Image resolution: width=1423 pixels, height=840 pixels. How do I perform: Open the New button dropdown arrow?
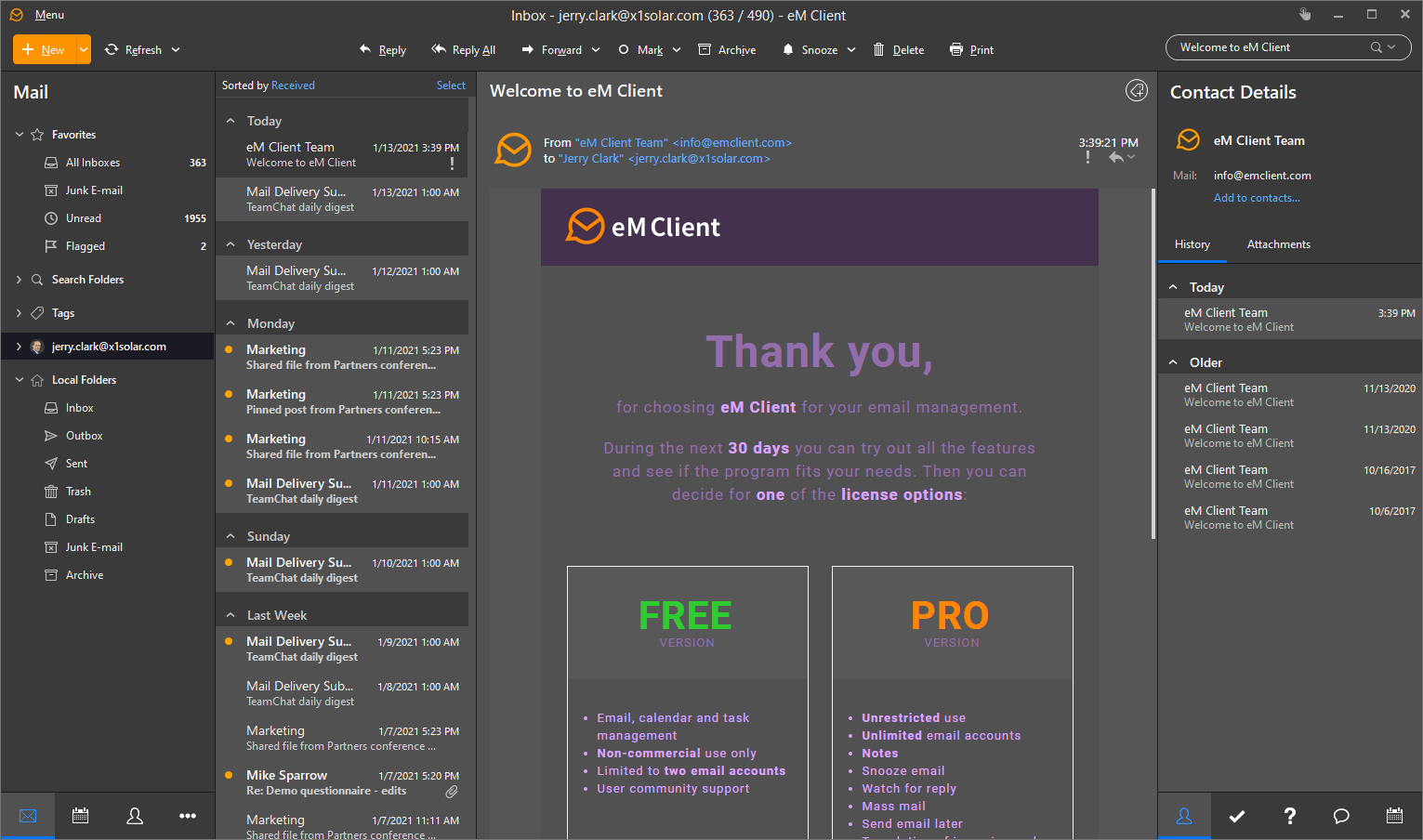pyautogui.click(x=84, y=50)
